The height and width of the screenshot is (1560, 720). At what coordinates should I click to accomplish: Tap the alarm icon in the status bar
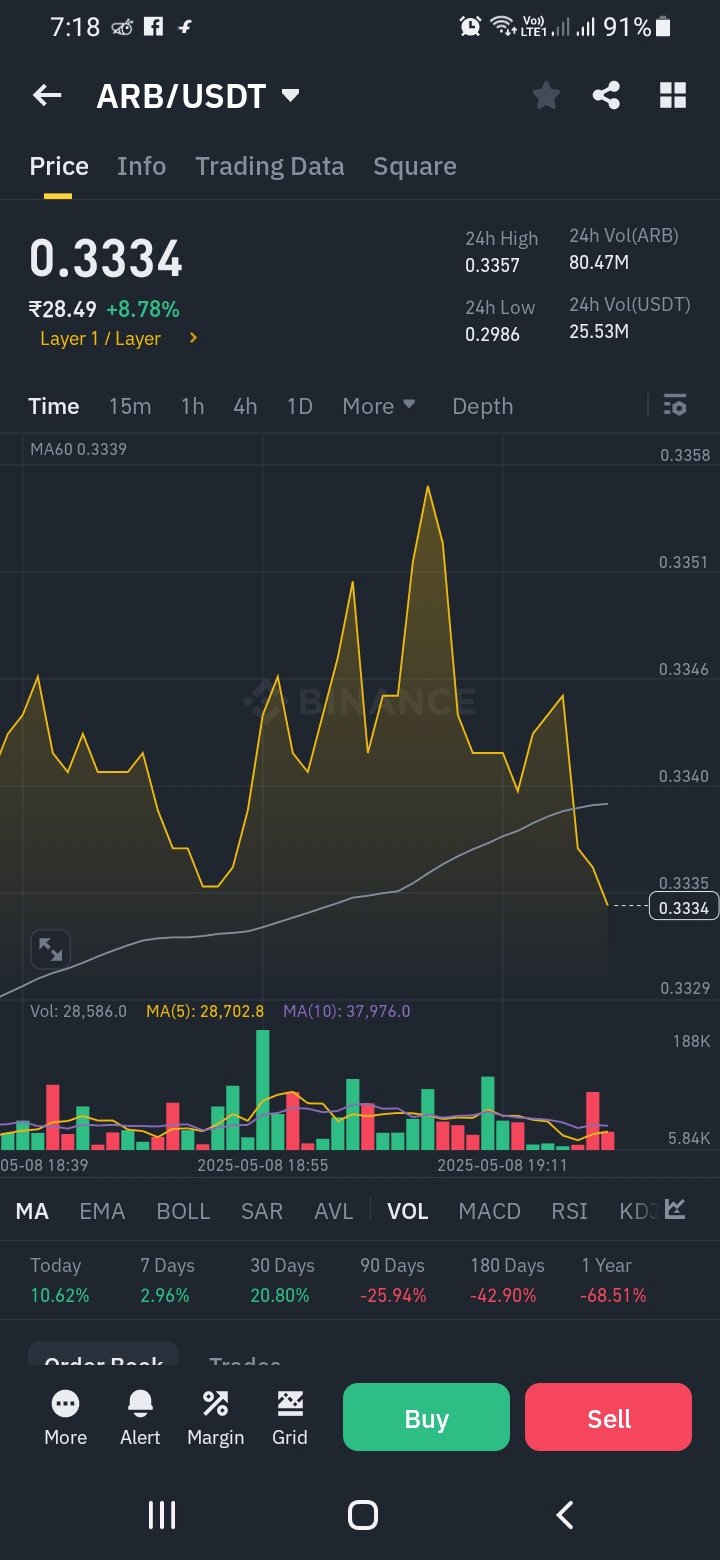coord(470,27)
